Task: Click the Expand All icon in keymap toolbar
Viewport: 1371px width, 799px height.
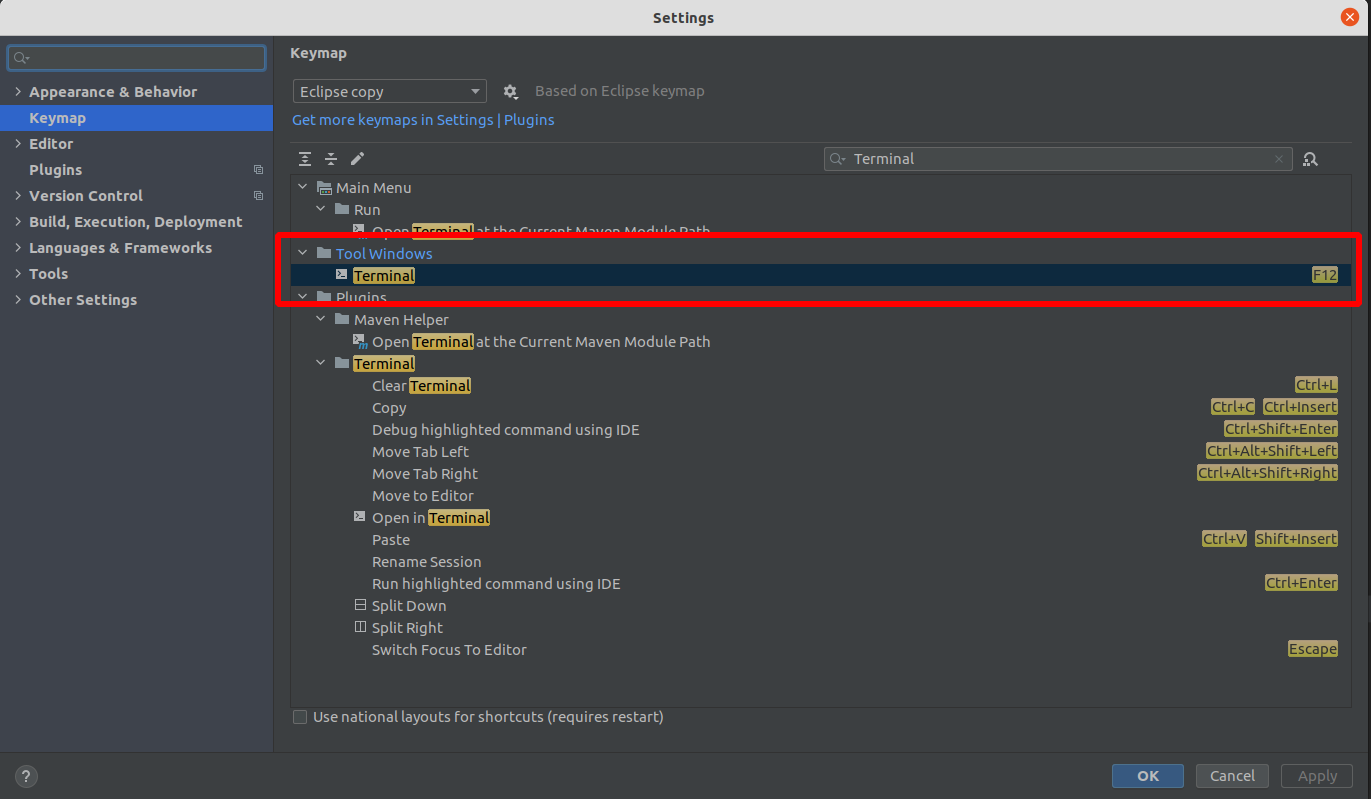Action: pos(305,159)
